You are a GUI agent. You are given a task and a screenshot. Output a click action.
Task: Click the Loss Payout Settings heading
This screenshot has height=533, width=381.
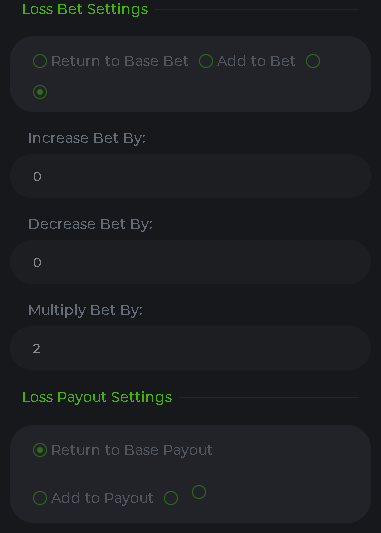click(x=97, y=397)
